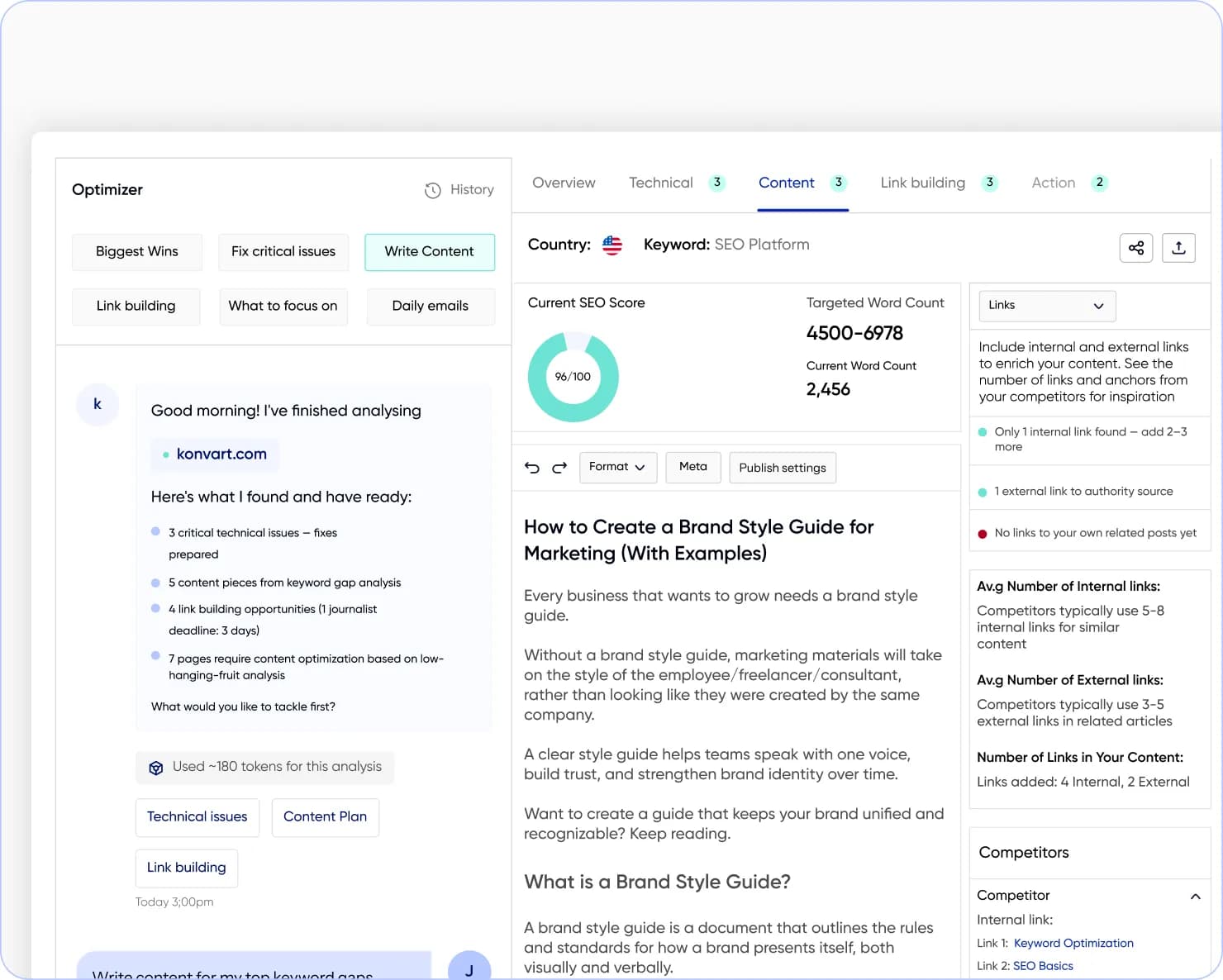1223x980 pixels.
Task: Open Keyword Optimization competitor link
Action: point(1073,944)
